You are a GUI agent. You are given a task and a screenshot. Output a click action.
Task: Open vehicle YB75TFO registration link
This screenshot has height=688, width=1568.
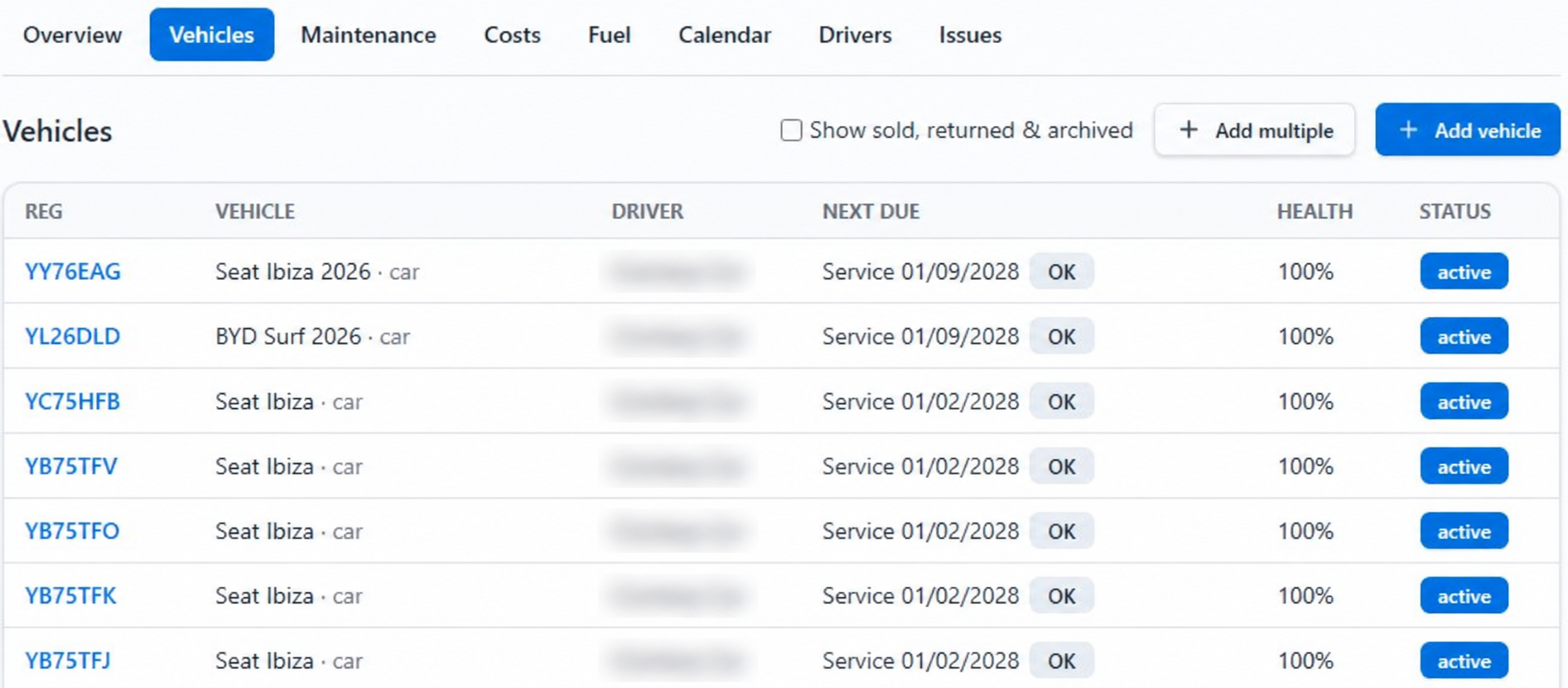coord(72,531)
